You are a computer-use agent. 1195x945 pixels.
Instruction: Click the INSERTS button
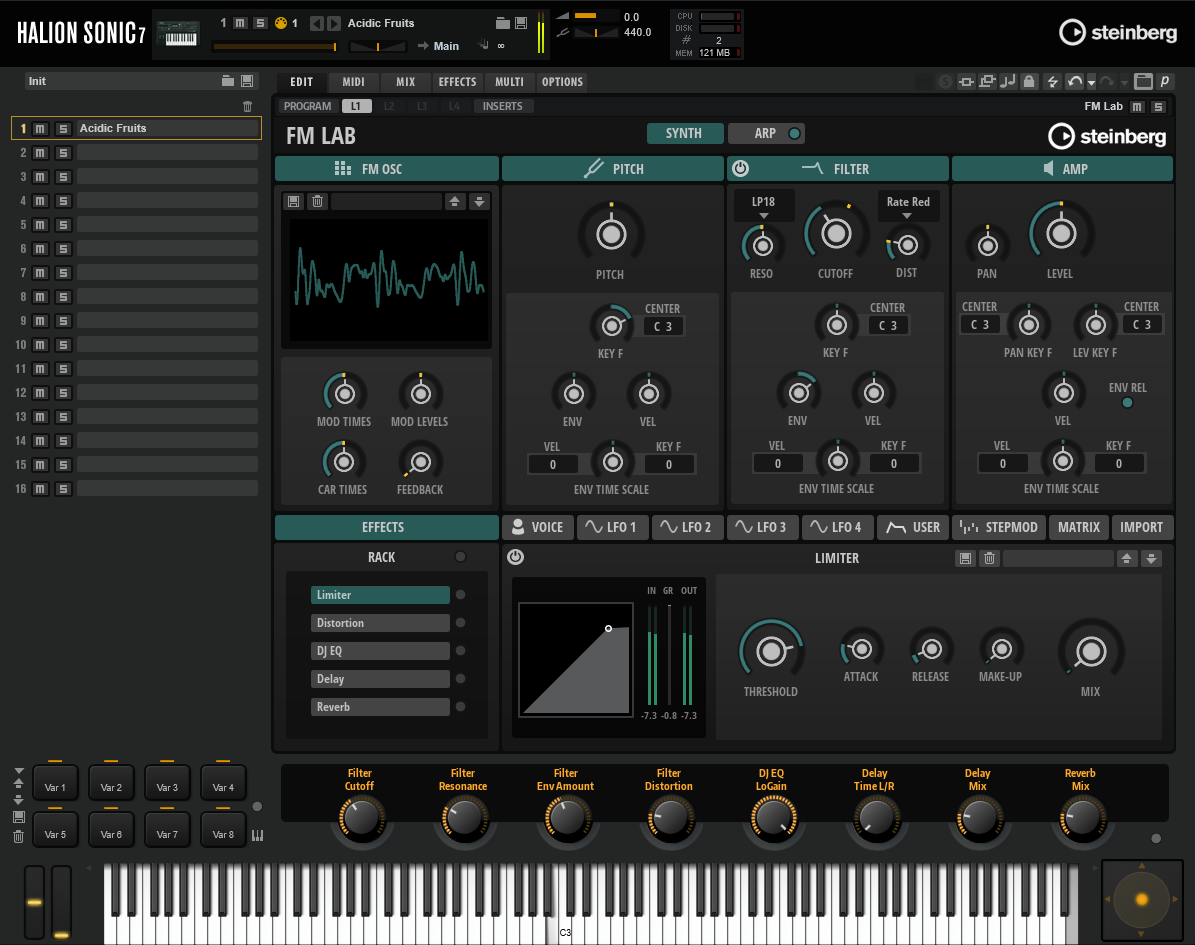point(502,106)
